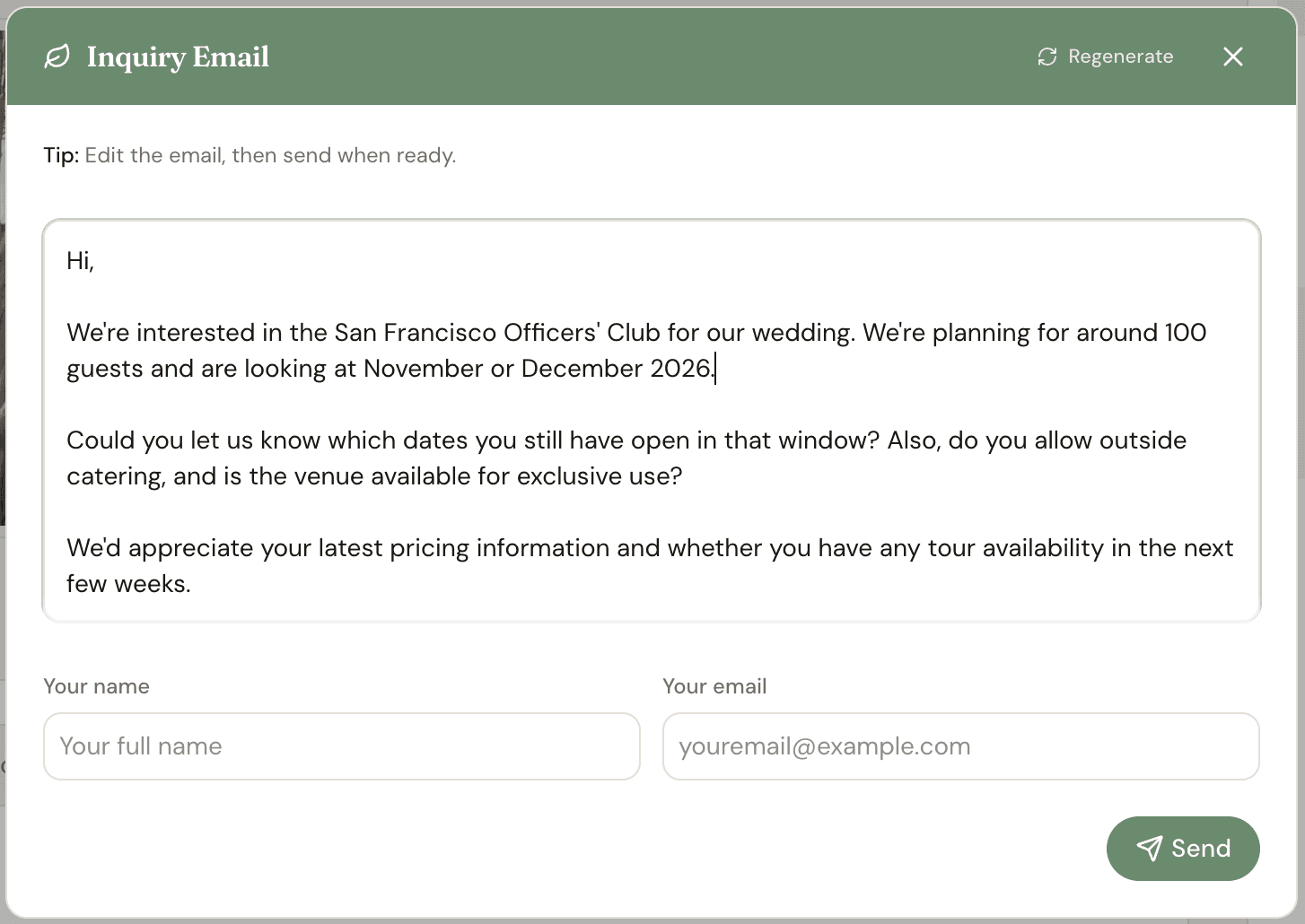
Task: Click the paper plane icon on the Send button
Action: 1149,849
